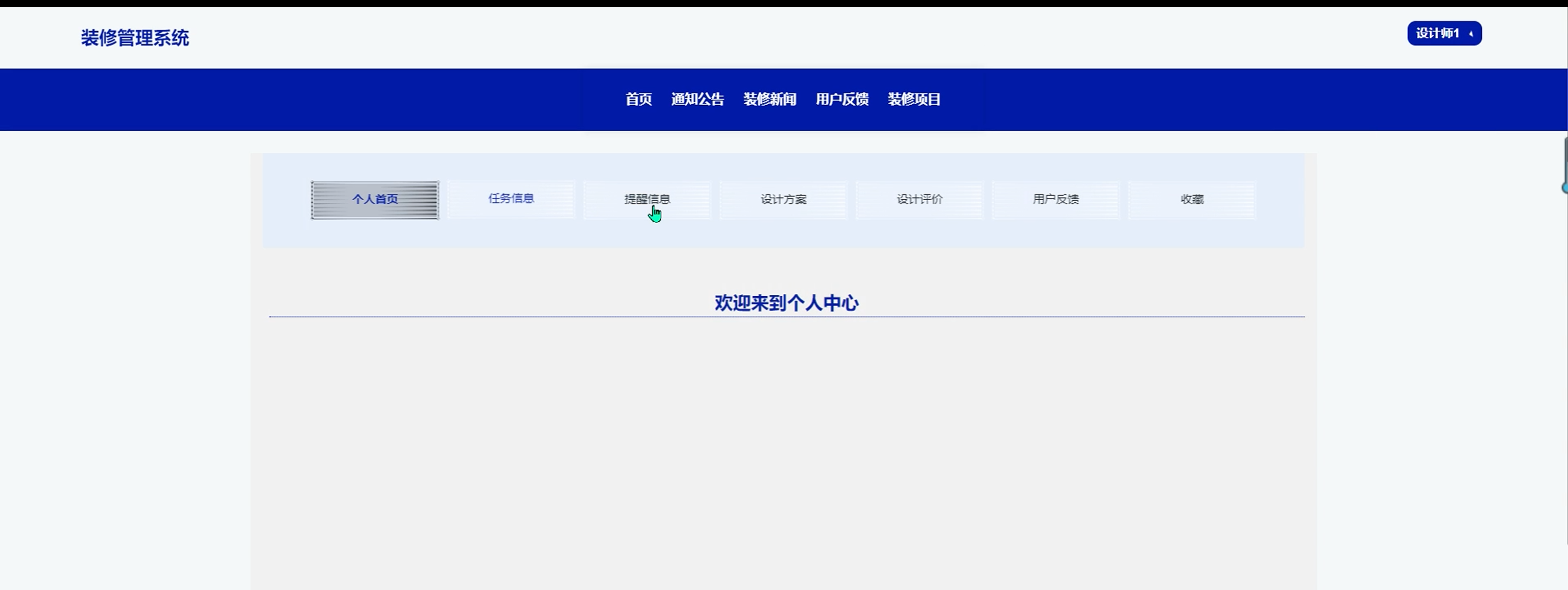Click the small arrow beside 设计师1
Image resolution: width=1568 pixels, height=590 pixels.
[1470, 34]
